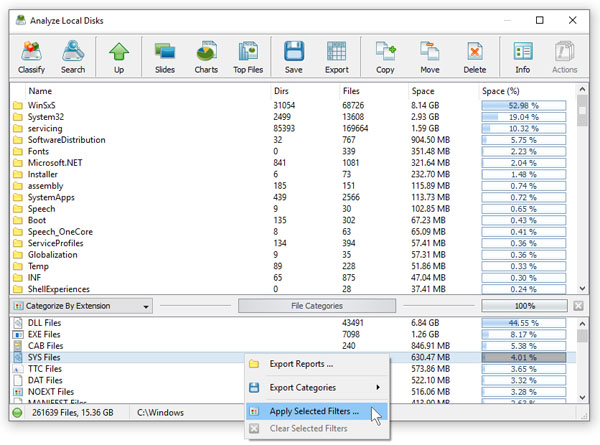Open Categorize By Extension dropdown
Image resolution: width=600 pixels, height=445 pixels.
[x=82, y=306]
